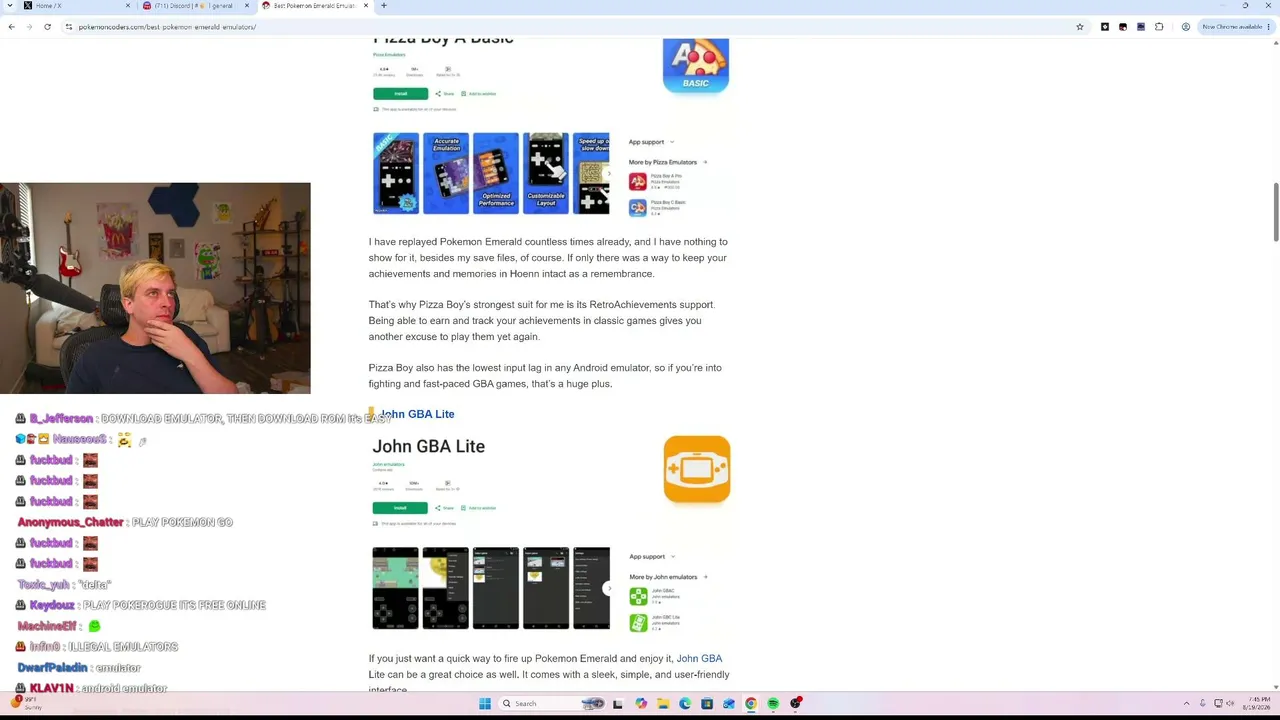Switch to Google Chrome on the taskbar
Image resolution: width=1280 pixels, height=720 pixels.
pyautogui.click(x=751, y=704)
